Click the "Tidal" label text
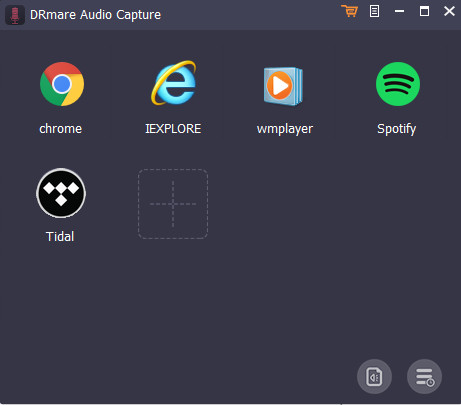This screenshot has height=405, width=461. (60, 237)
